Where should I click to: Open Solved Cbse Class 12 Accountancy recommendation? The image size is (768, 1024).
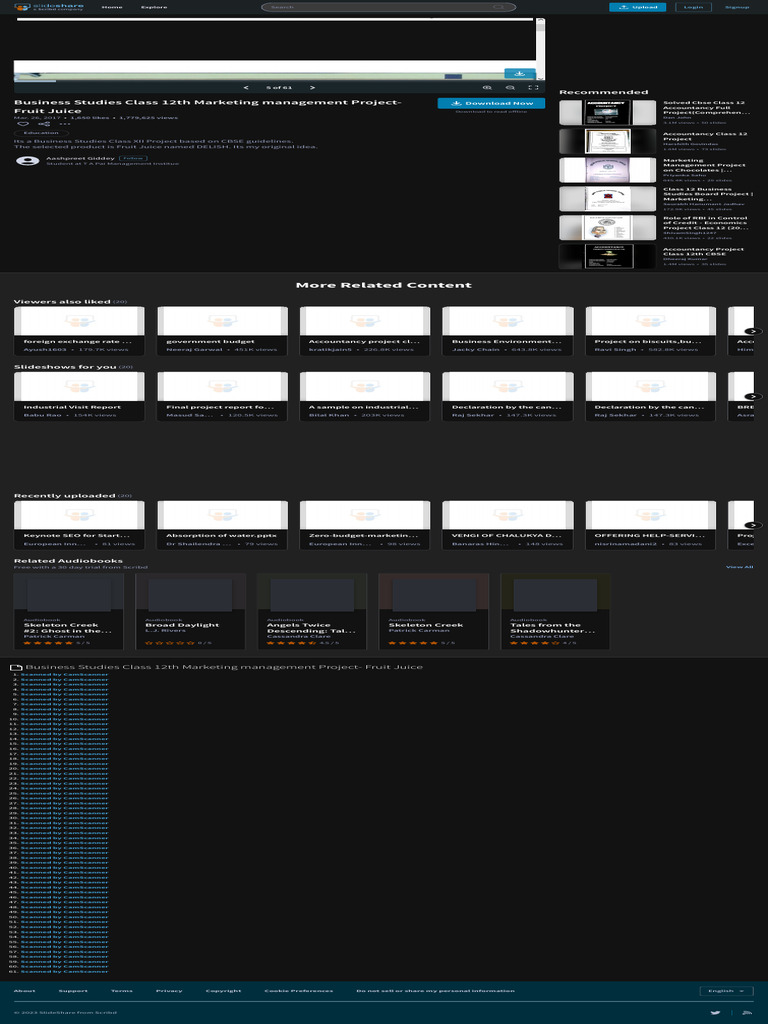click(x=654, y=112)
